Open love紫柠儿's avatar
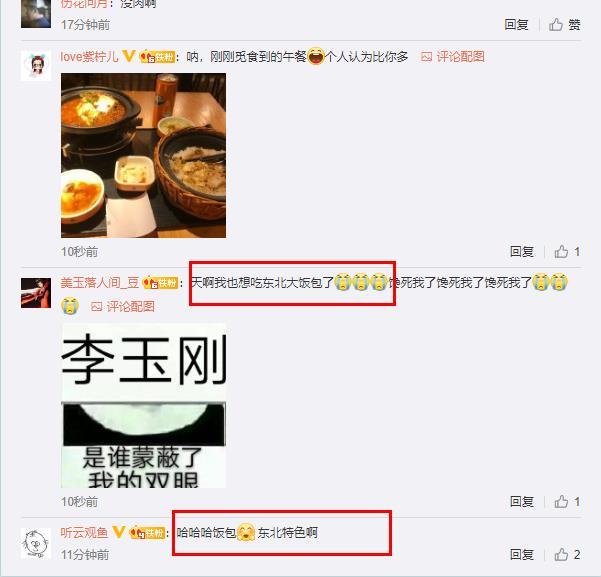 [x=36, y=66]
